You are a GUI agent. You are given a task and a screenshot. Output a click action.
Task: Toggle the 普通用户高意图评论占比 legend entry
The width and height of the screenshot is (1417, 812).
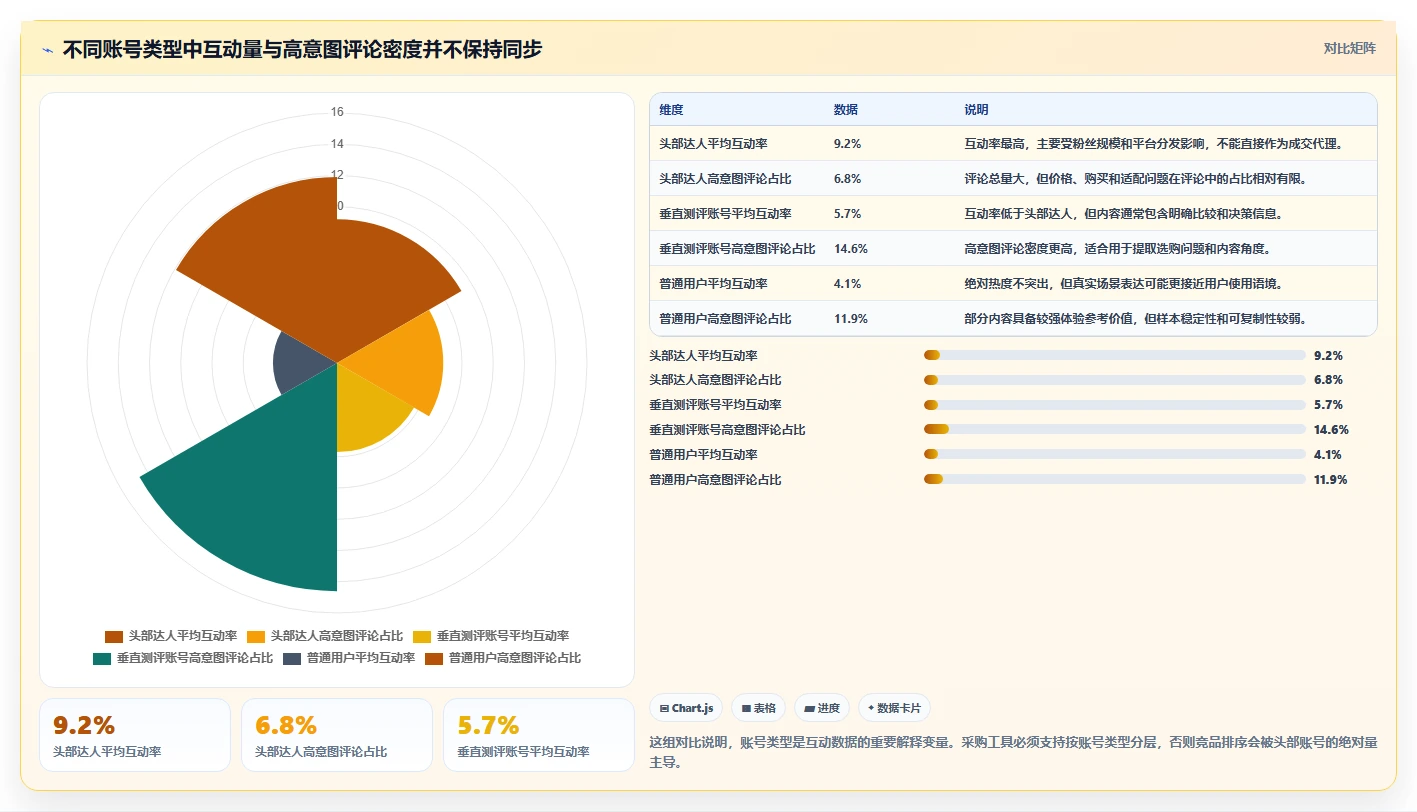click(x=503, y=658)
